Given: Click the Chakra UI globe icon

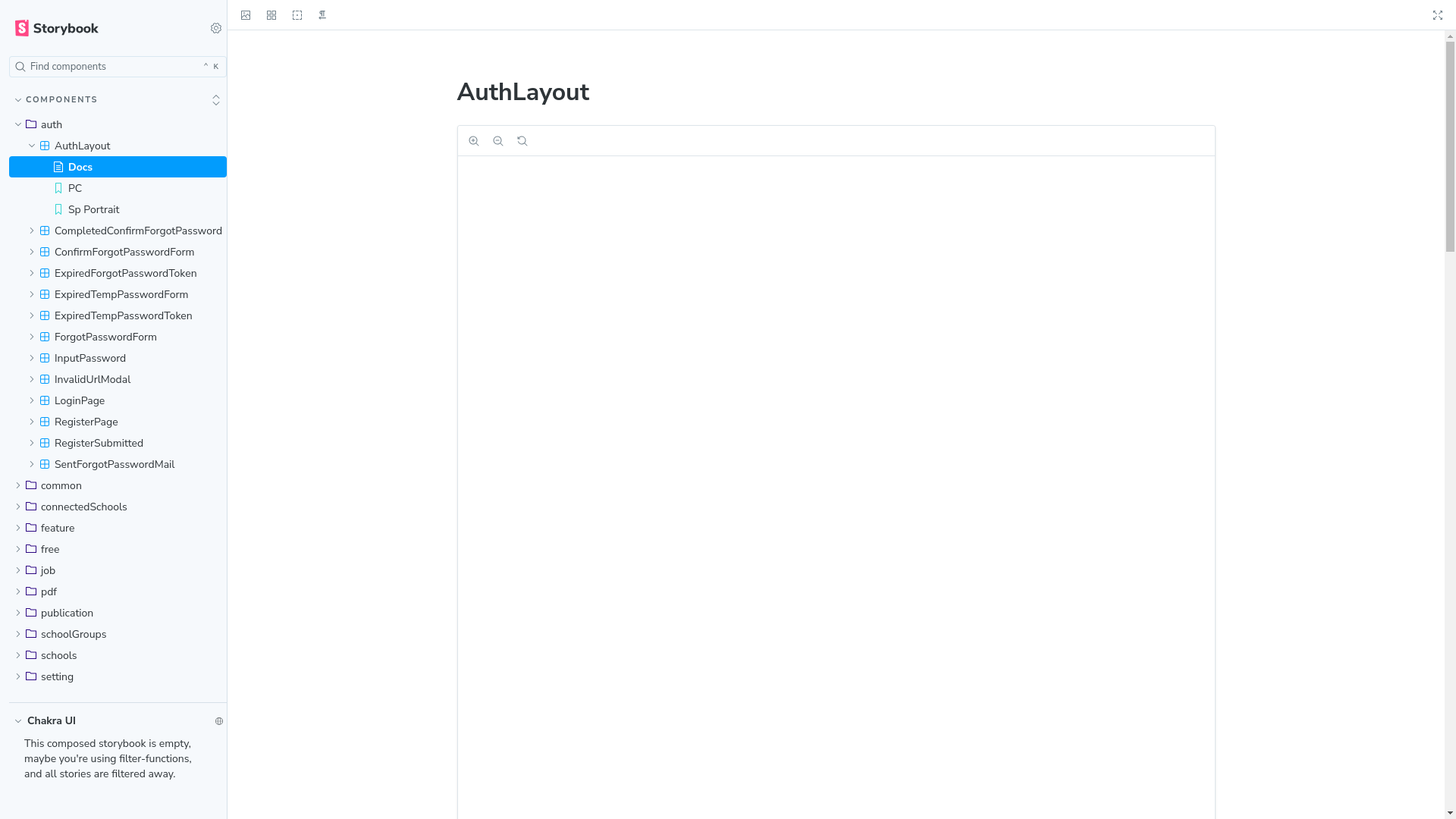Looking at the screenshot, I should pos(219,721).
